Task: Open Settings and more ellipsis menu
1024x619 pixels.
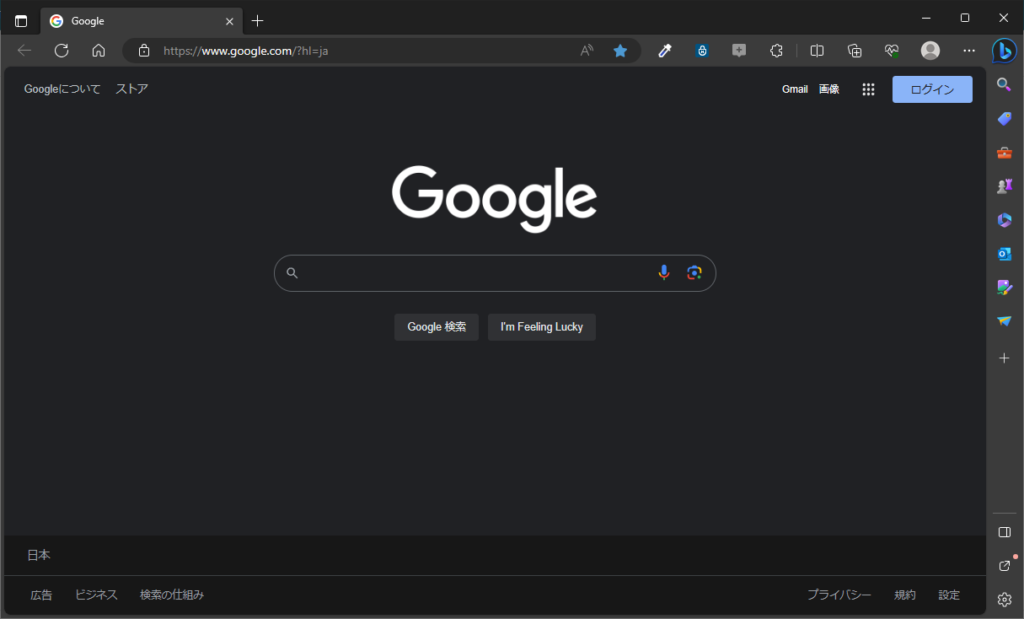Action: [x=969, y=50]
